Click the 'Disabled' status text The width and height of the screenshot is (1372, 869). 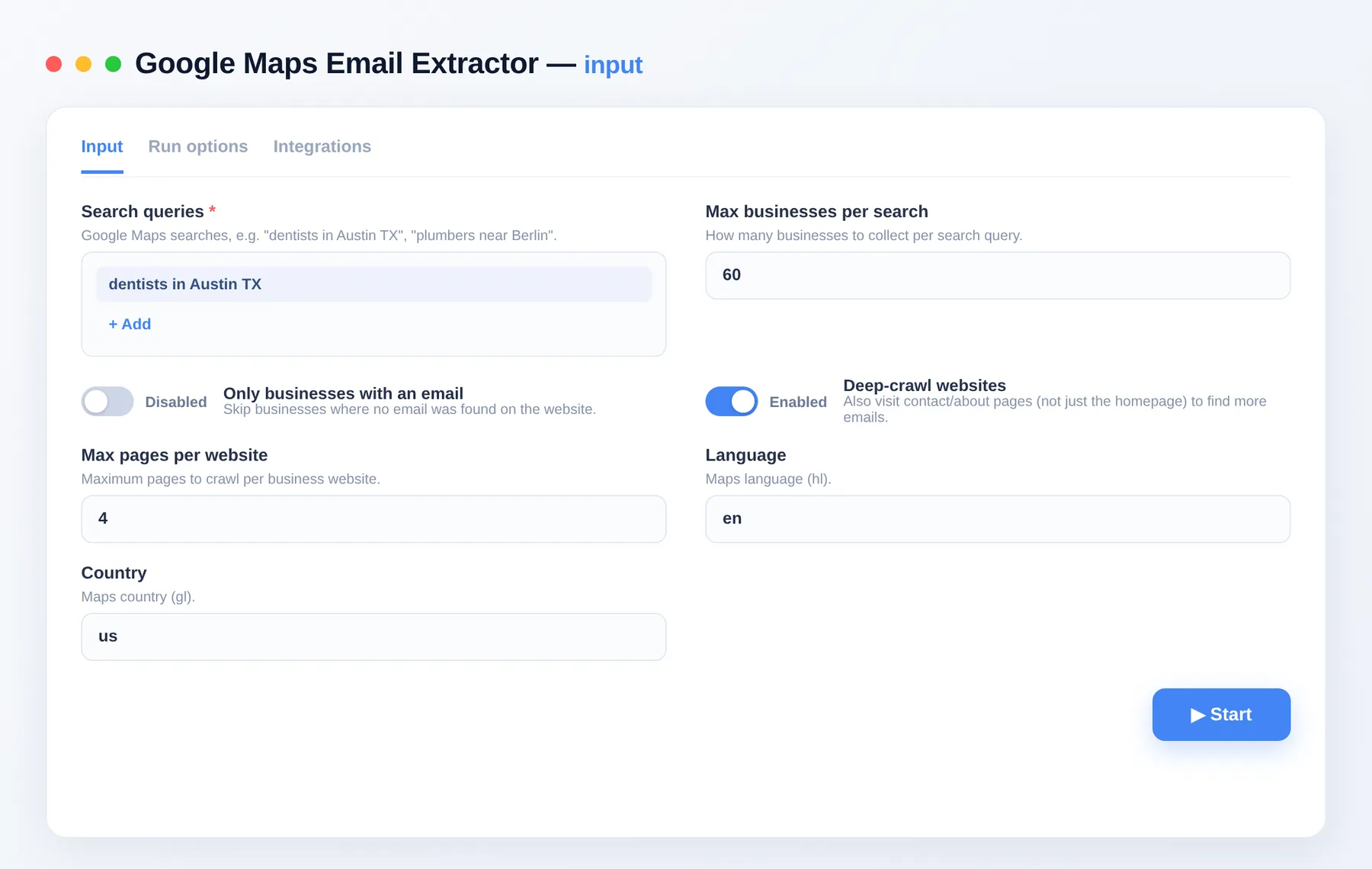pyautogui.click(x=176, y=402)
